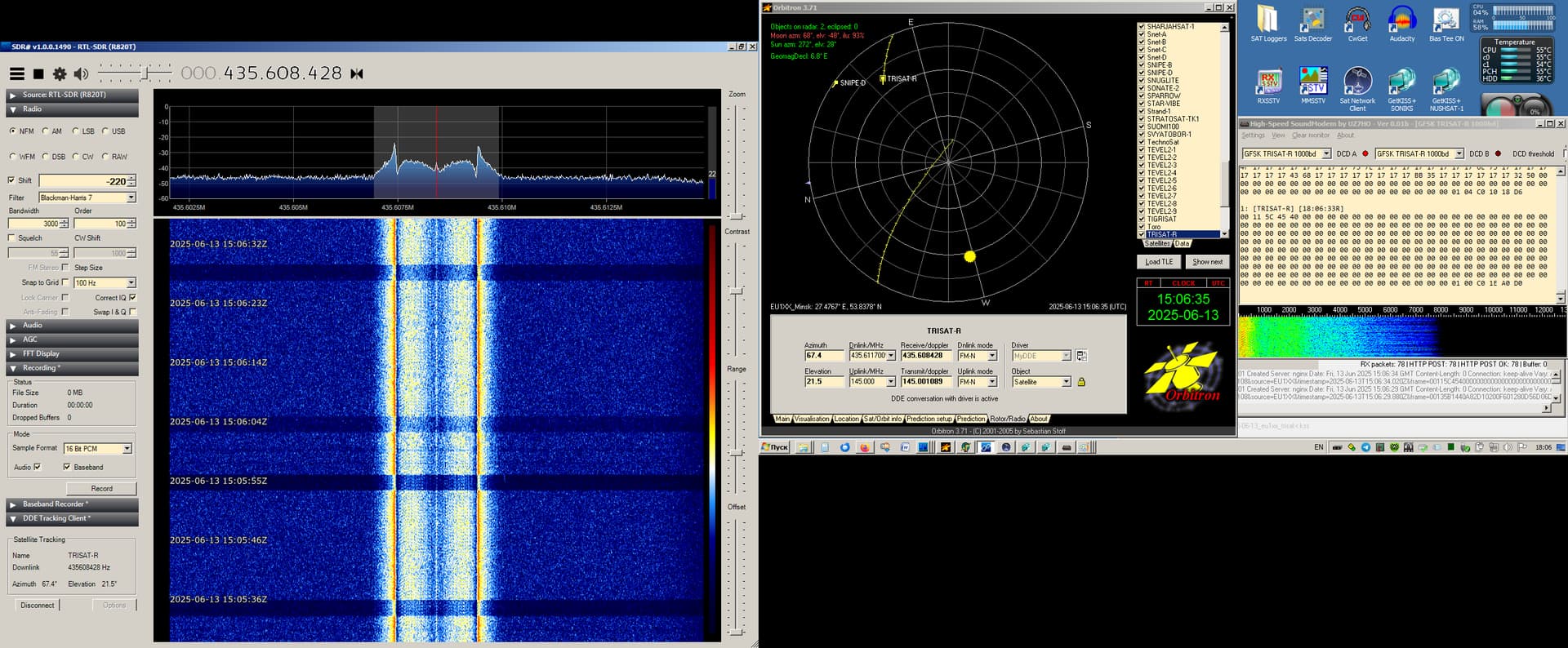Launch RXSSTV desktop shortcut
This screenshot has width=1568, height=648.
[x=1268, y=87]
